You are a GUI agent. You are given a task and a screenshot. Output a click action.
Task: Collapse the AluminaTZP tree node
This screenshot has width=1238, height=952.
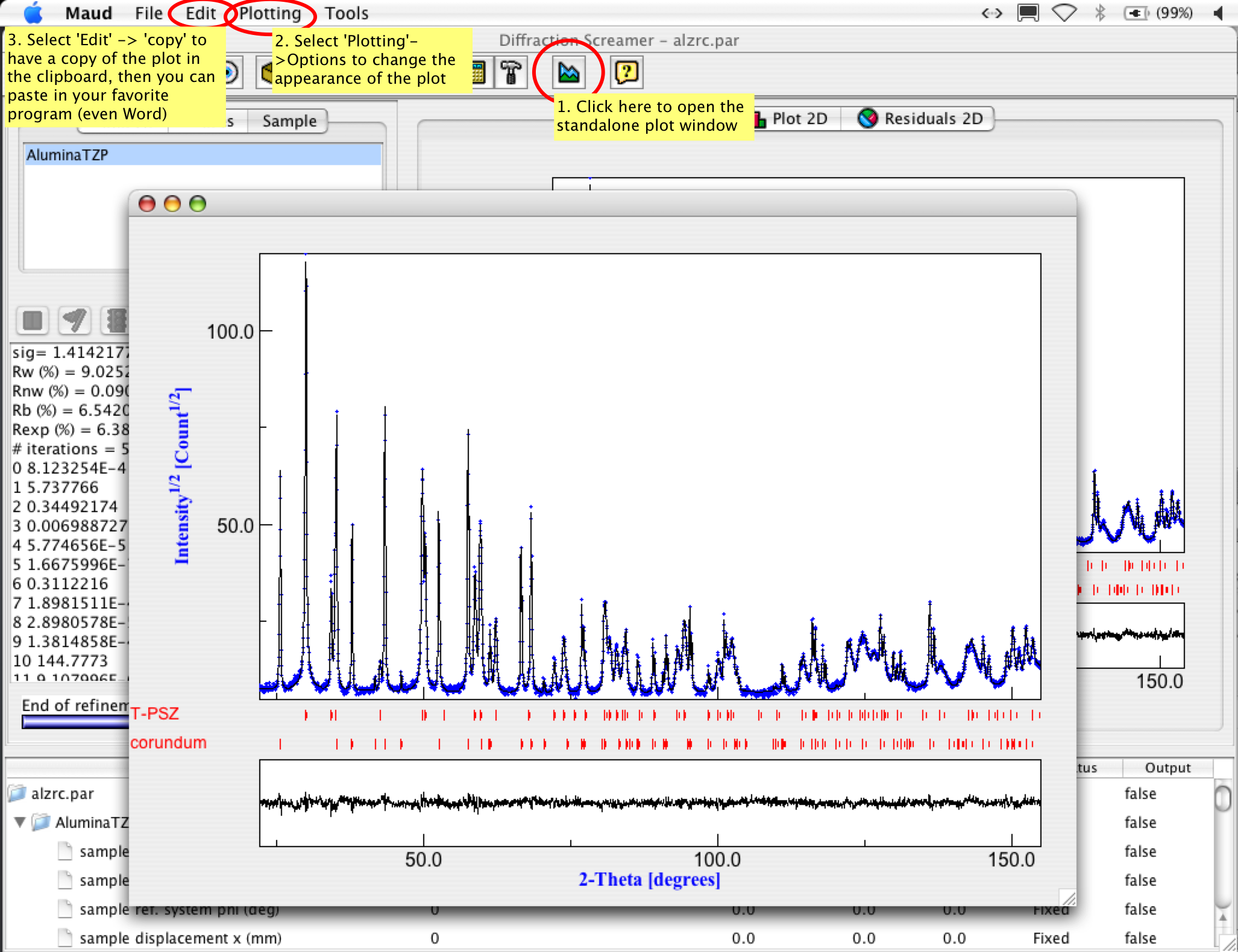(x=20, y=822)
